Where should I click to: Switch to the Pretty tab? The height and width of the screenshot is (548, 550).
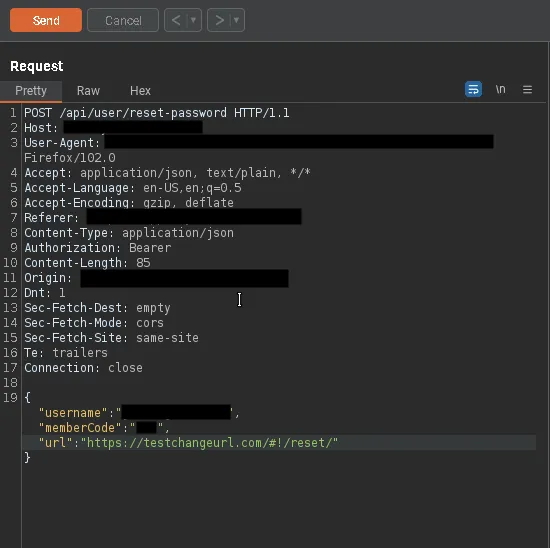coord(31,91)
